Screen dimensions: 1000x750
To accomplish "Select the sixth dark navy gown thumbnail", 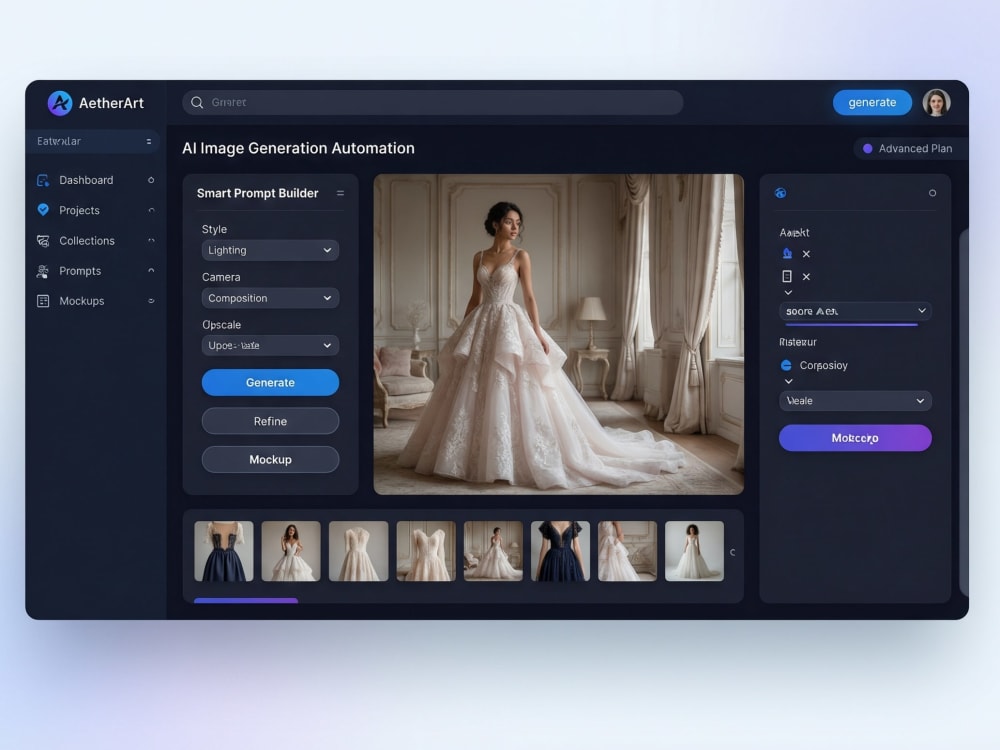I will (x=561, y=551).
